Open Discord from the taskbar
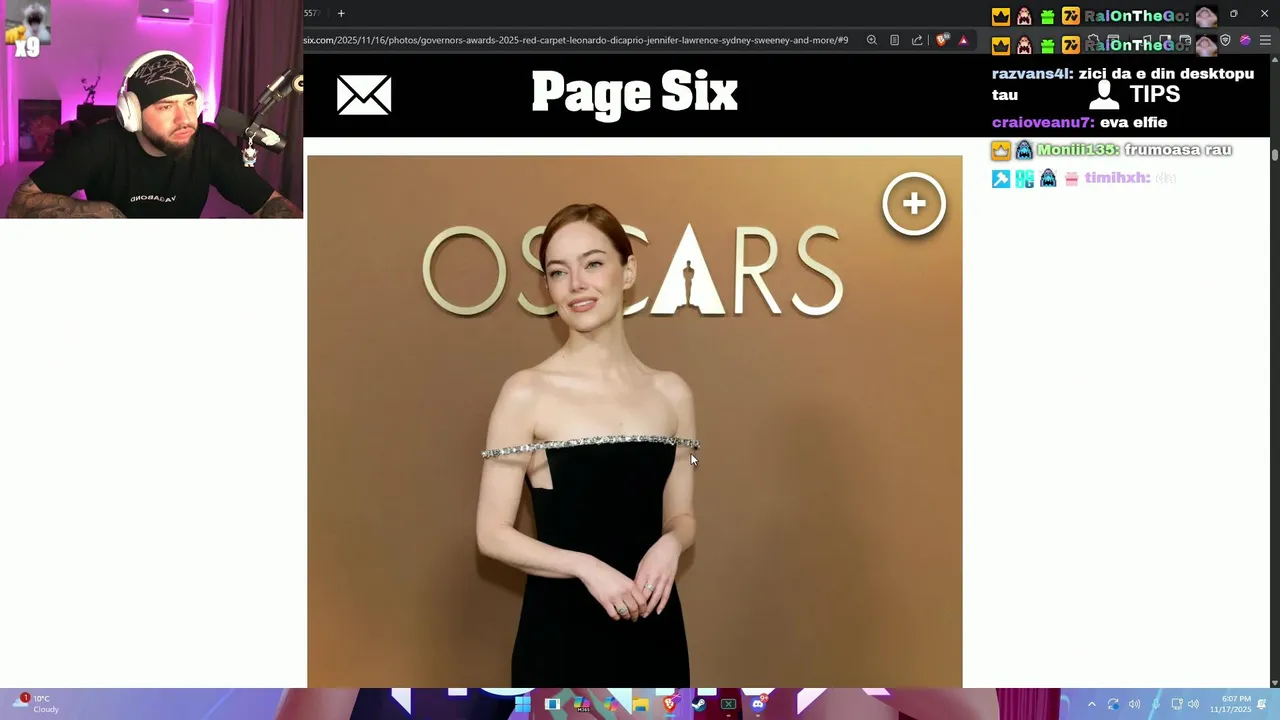 pyautogui.click(x=758, y=704)
